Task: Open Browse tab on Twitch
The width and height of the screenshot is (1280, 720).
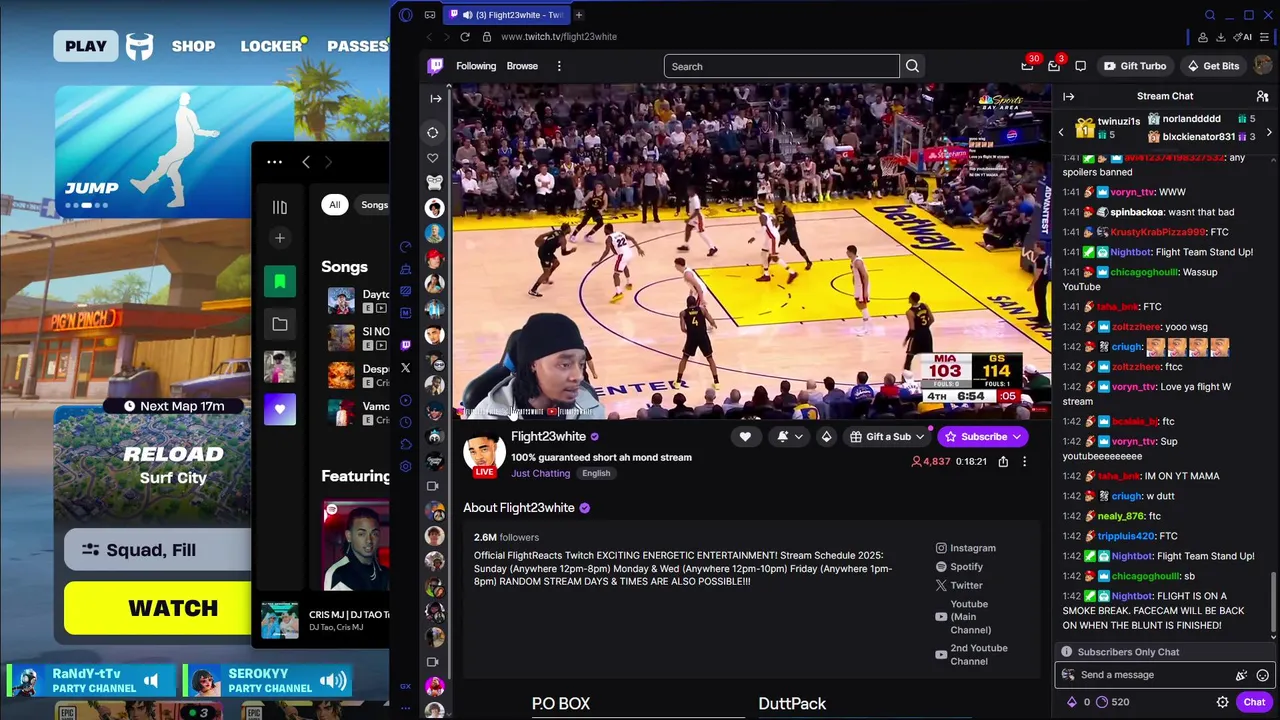Action: click(522, 66)
